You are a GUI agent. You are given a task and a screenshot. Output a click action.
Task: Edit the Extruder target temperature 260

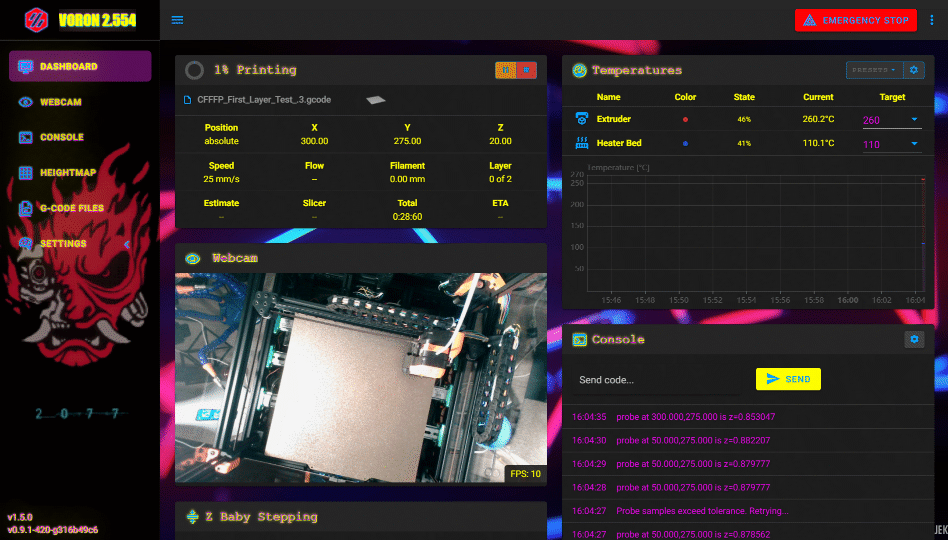[884, 120]
